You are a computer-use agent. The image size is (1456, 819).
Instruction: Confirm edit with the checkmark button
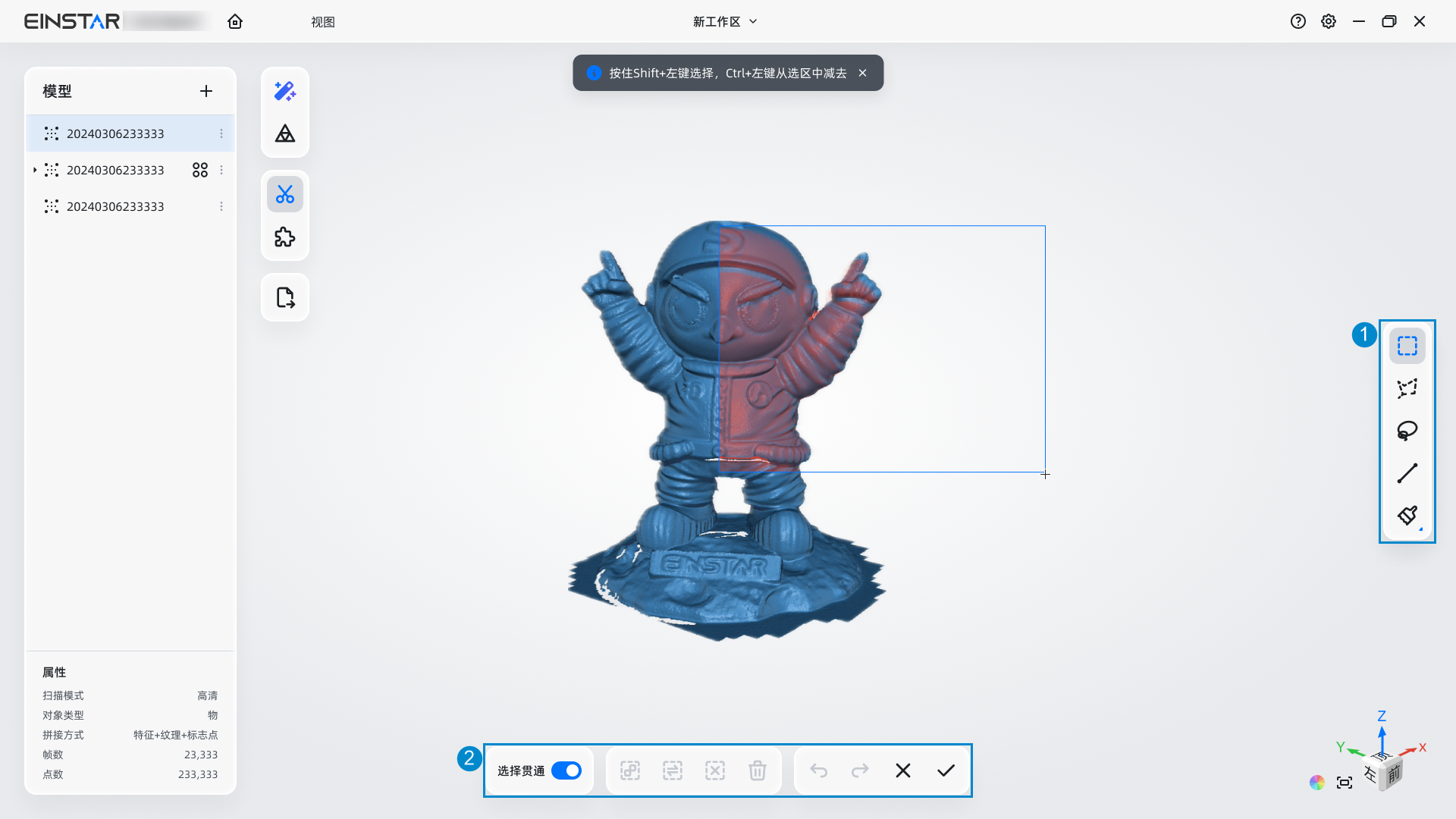946,770
